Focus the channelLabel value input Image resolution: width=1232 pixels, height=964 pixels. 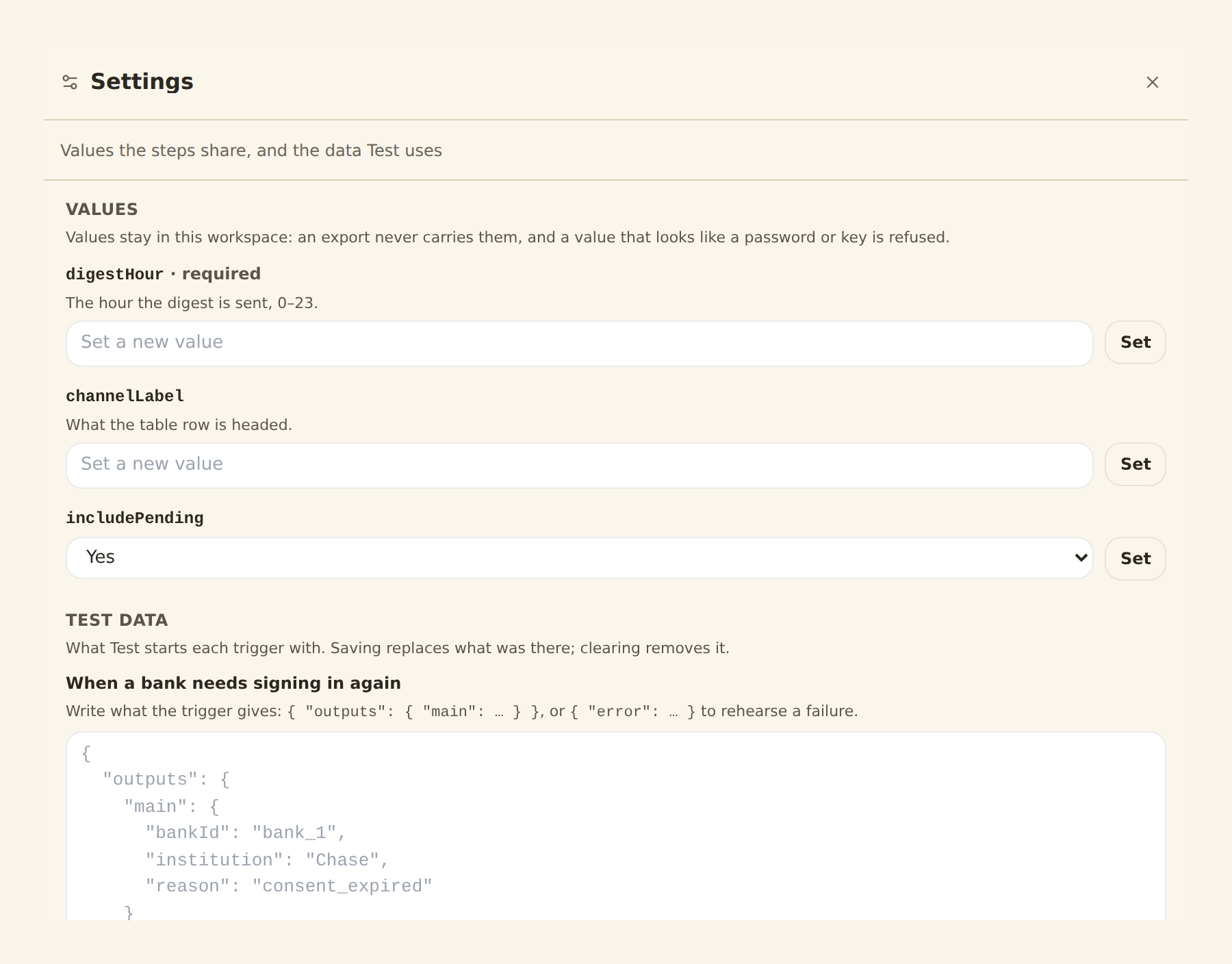point(579,465)
